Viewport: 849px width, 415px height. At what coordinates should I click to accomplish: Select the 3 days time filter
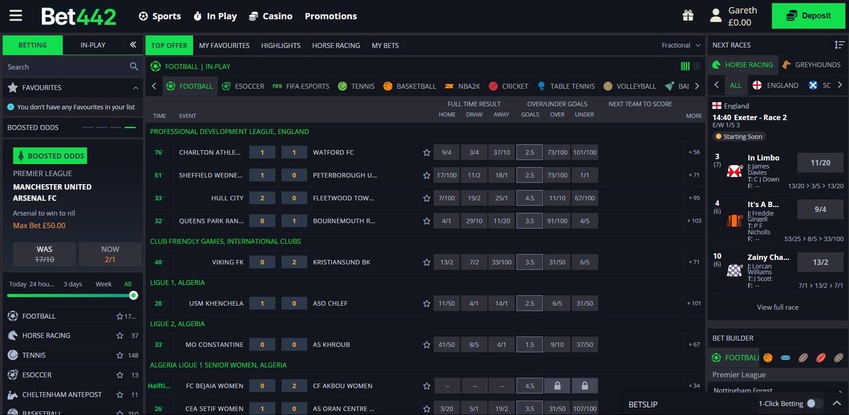click(73, 284)
